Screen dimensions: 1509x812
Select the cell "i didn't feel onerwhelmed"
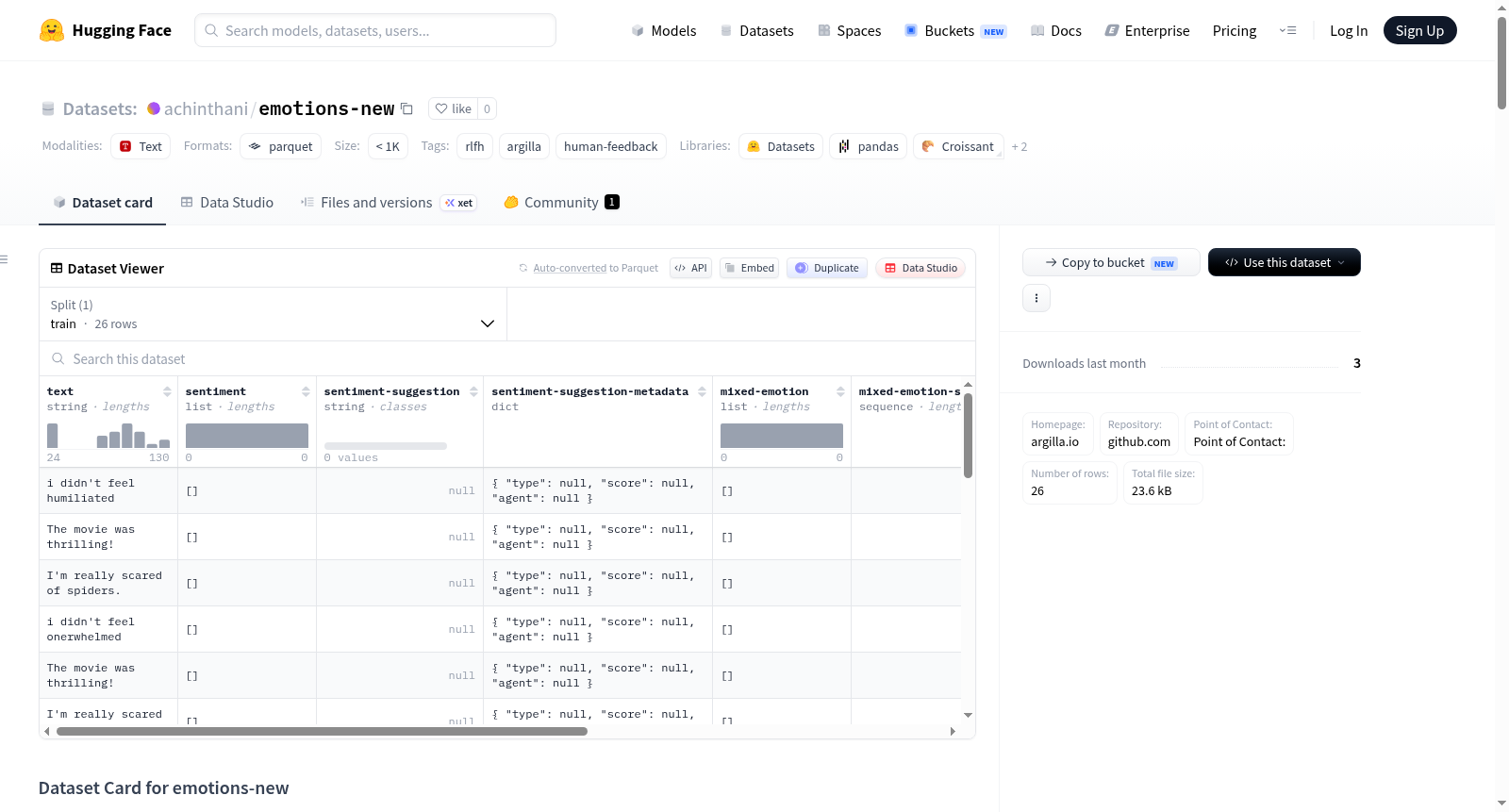(108, 629)
